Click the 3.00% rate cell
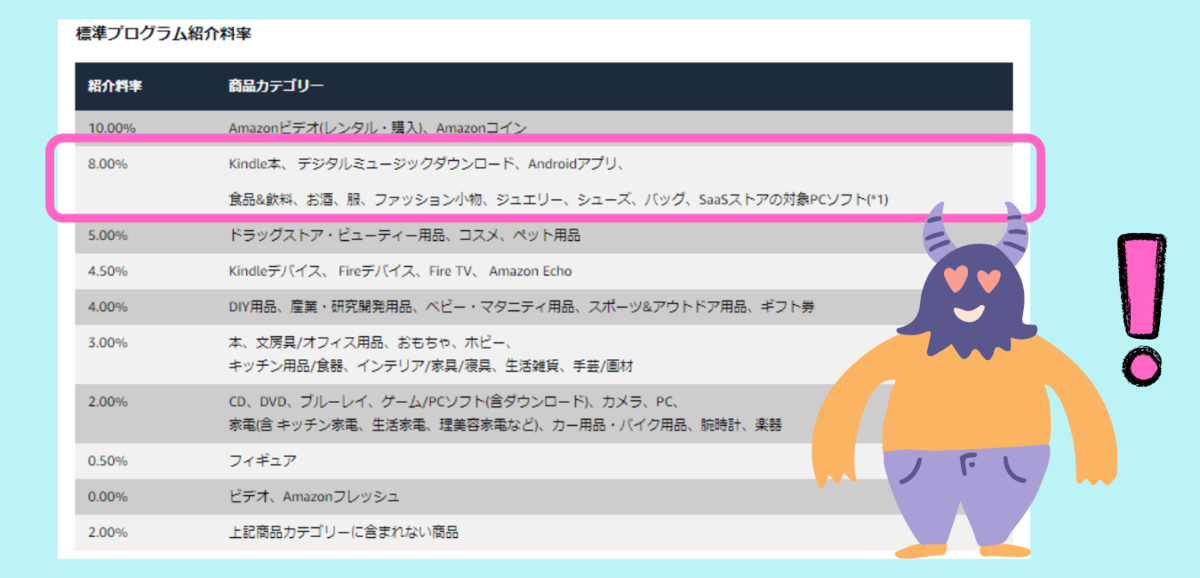This screenshot has height=578, width=1200. [108, 343]
